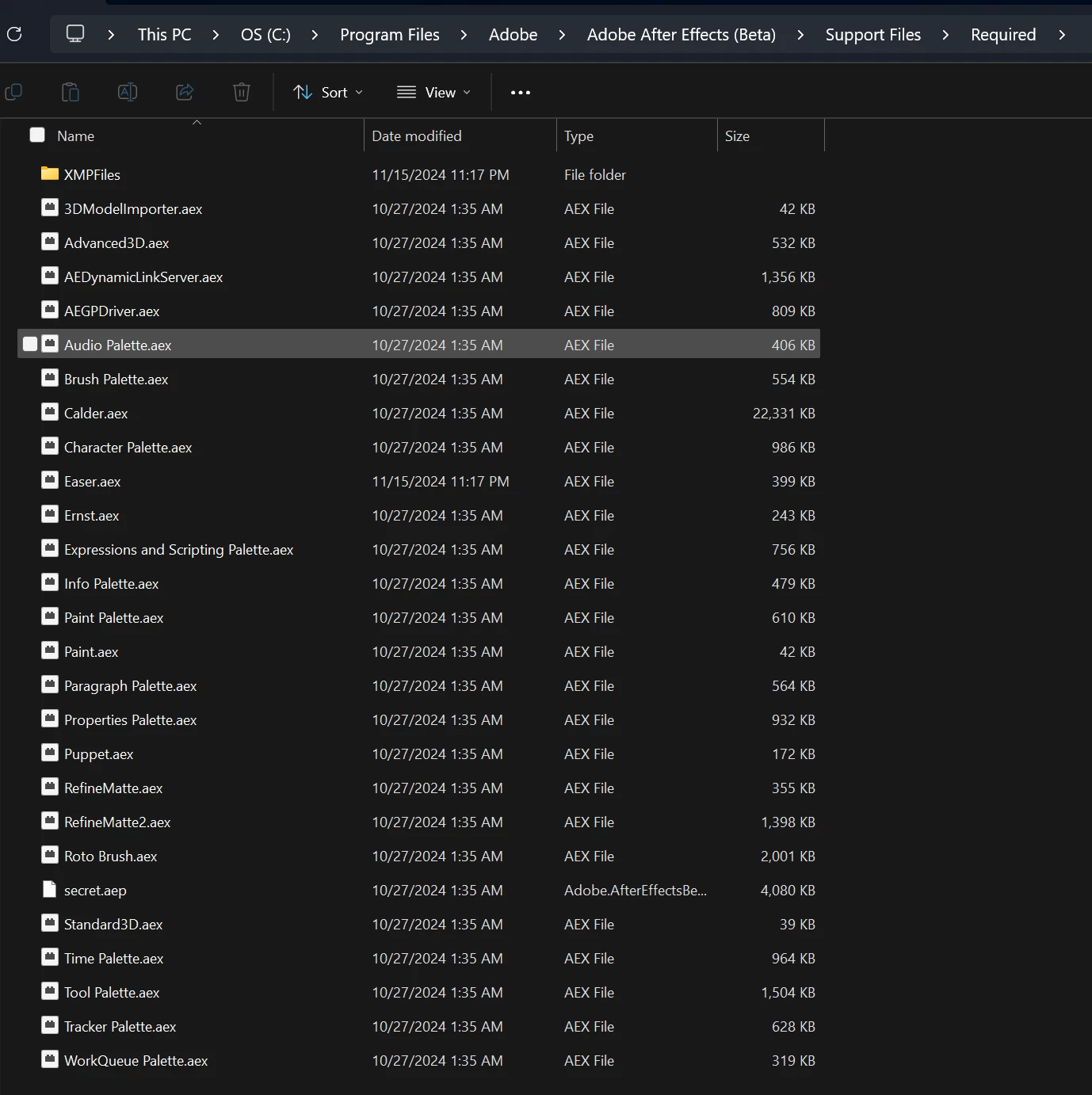The height and width of the screenshot is (1095, 1092).
Task: Select Info Palette.aex file name
Action: pos(111,583)
